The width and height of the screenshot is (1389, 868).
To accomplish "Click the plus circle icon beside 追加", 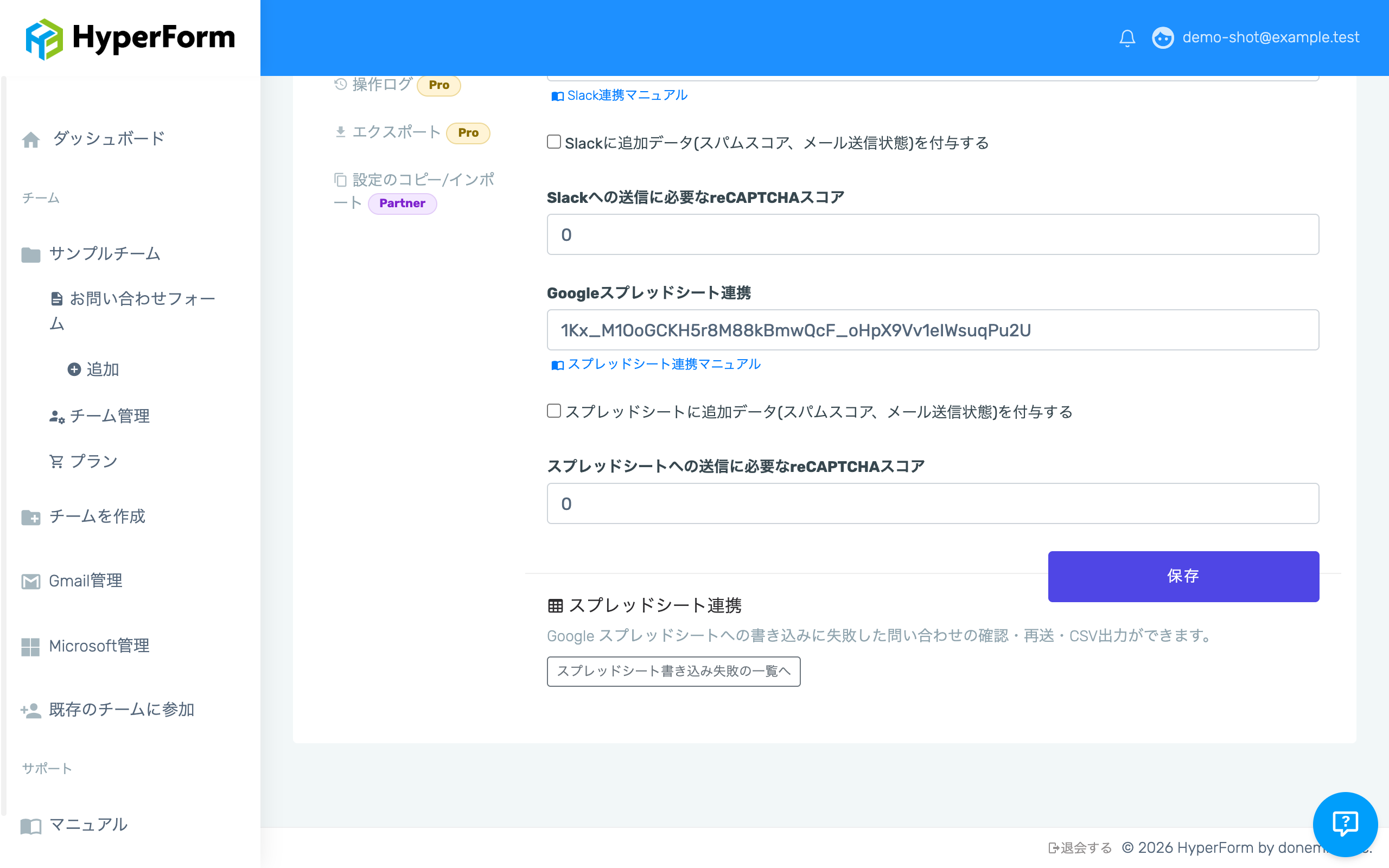I will tap(74, 369).
